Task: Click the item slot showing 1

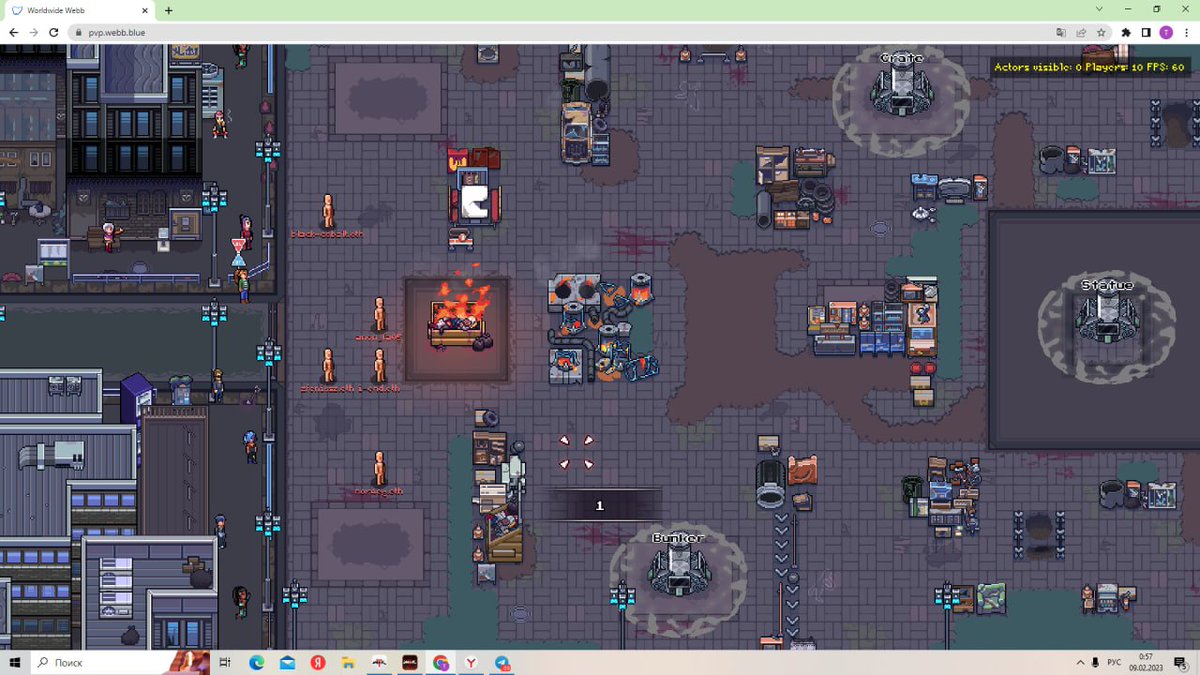Action: coord(600,506)
